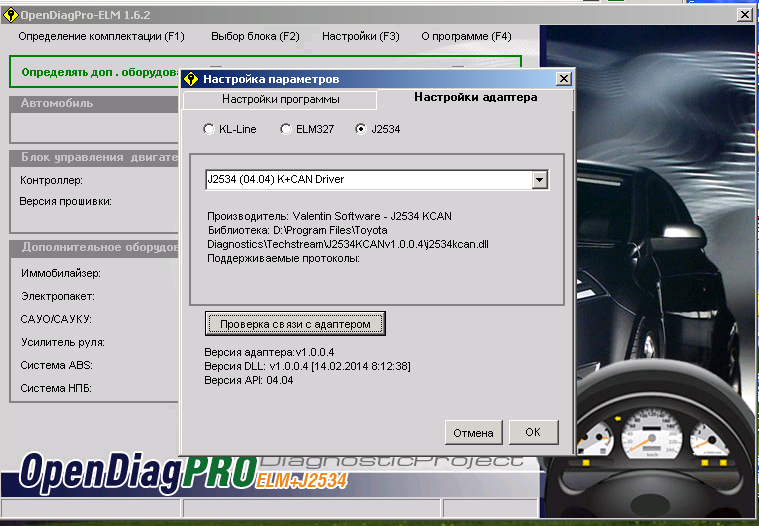Screen dimensions: 759x526
Task: Open Определение комплектации (F1) menu
Action: coord(102,36)
